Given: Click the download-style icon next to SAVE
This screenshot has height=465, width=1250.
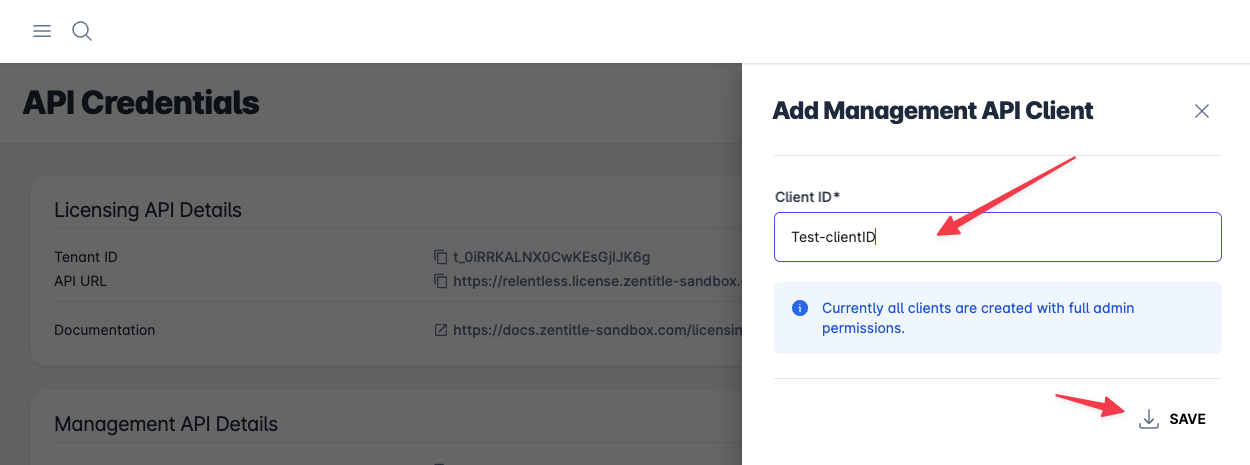Looking at the screenshot, I should point(1149,419).
